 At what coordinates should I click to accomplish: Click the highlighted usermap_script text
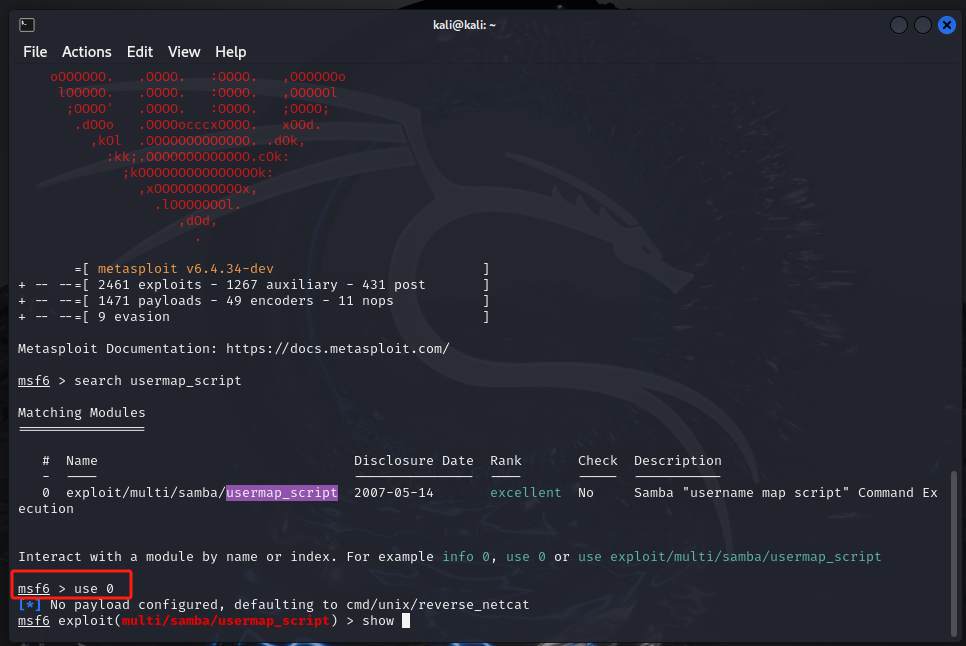[x=282, y=493]
